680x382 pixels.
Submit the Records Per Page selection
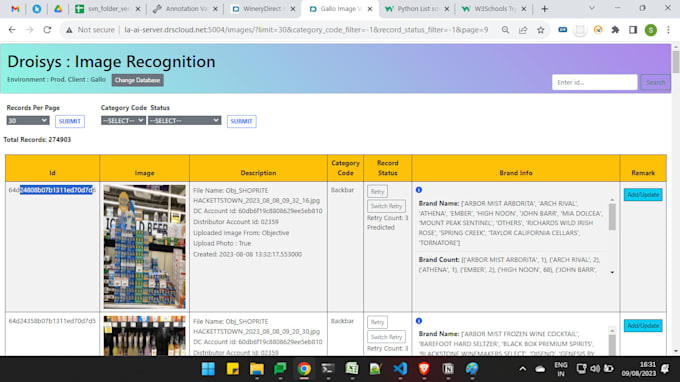point(69,121)
